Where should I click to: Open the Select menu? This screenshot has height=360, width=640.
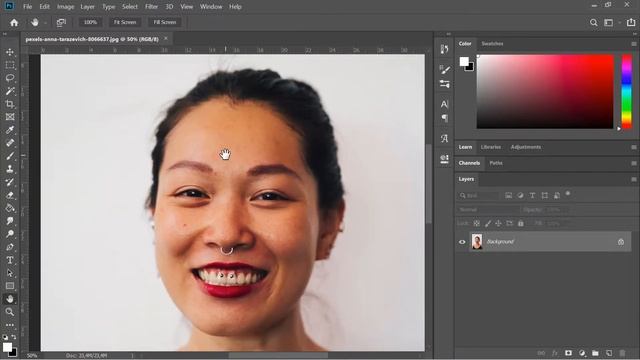[130, 7]
